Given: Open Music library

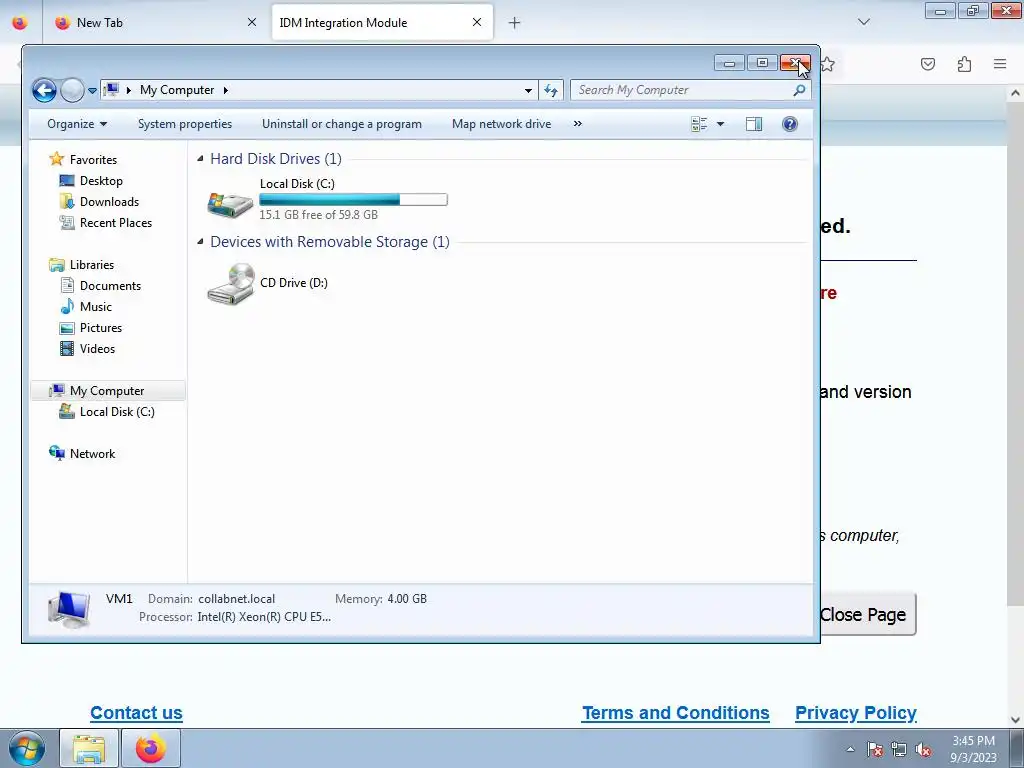Looking at the screenshot, I should point(95,306).
